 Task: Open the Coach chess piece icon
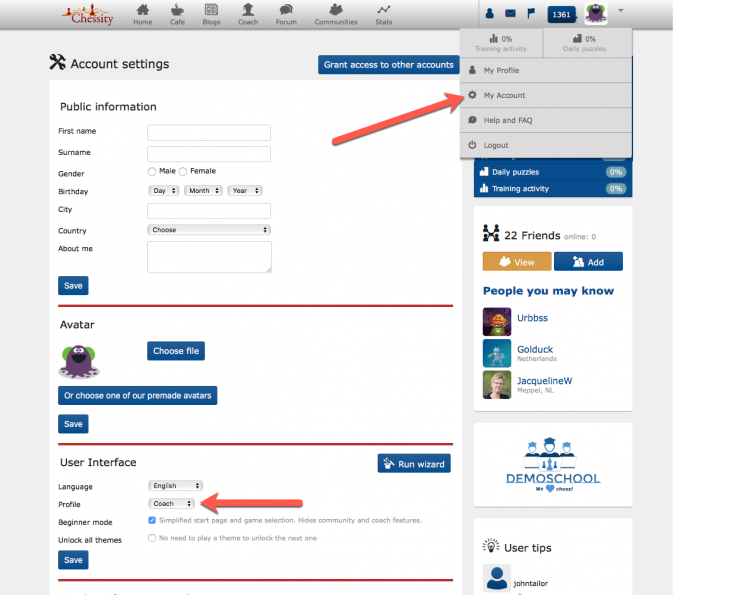tap(248, 10)
